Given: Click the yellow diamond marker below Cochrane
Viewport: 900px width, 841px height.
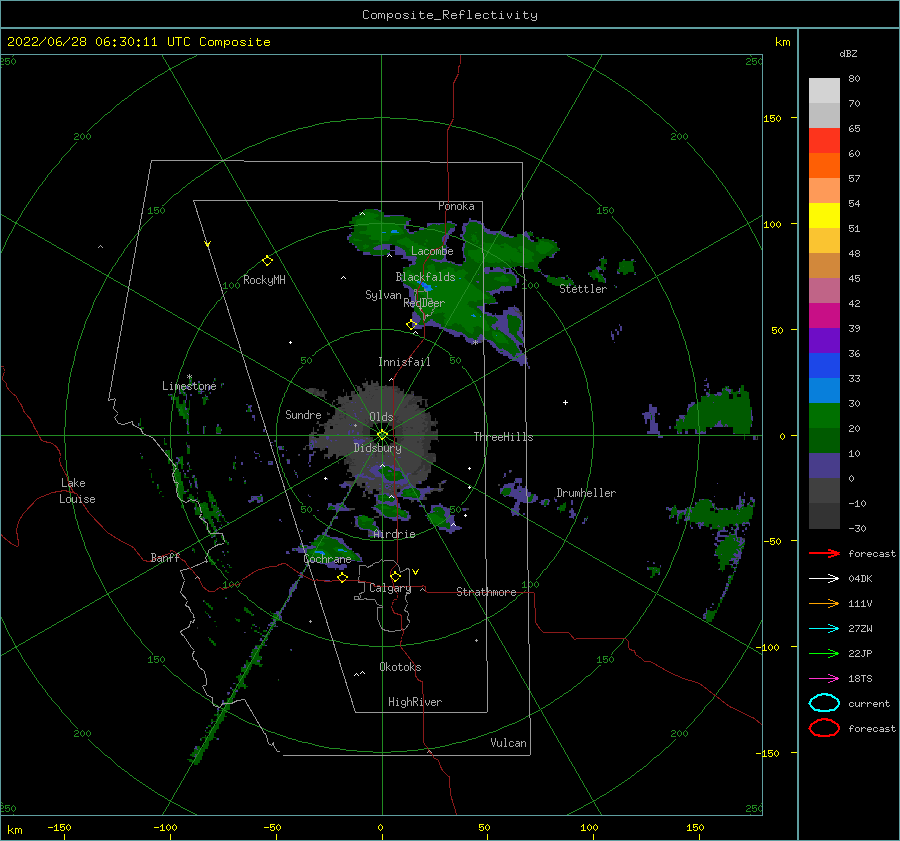Looking at the screenshot, I should [342, 577].
